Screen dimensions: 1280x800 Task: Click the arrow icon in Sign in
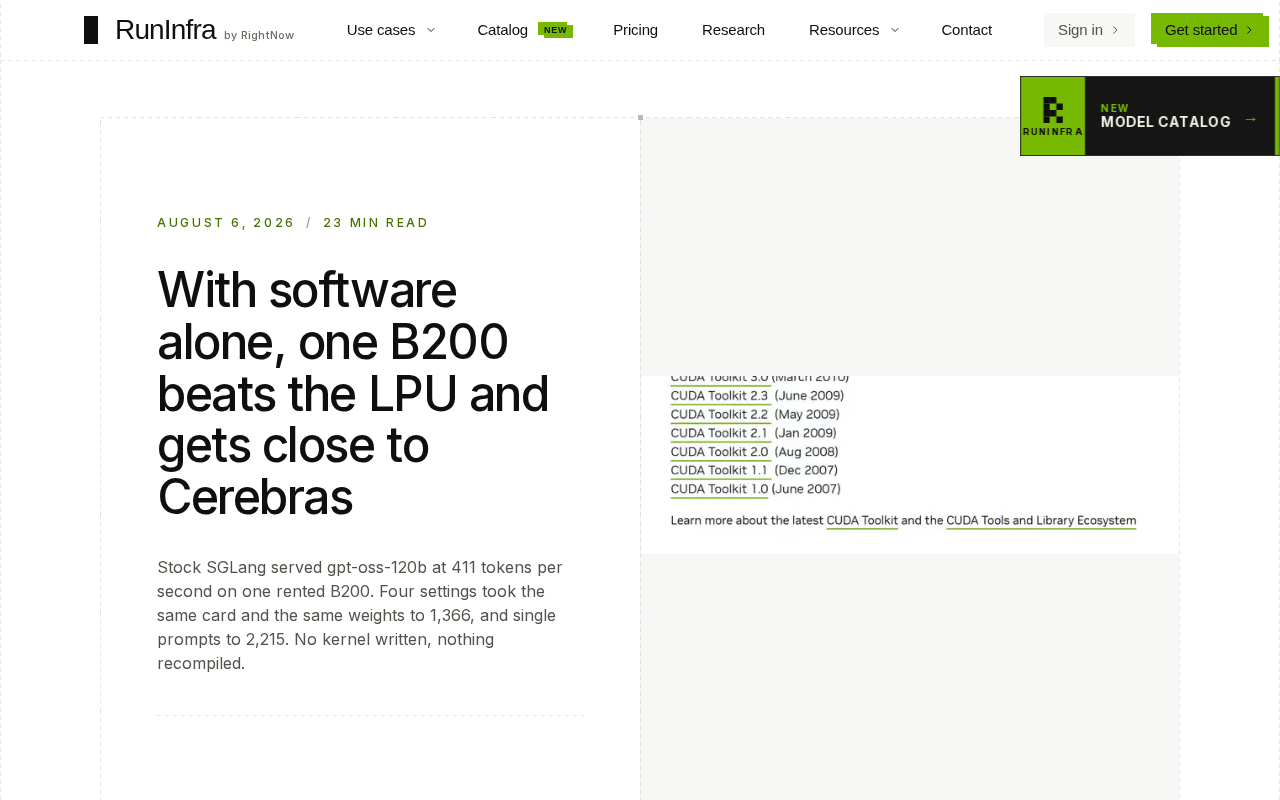(x=1115, y=30)
